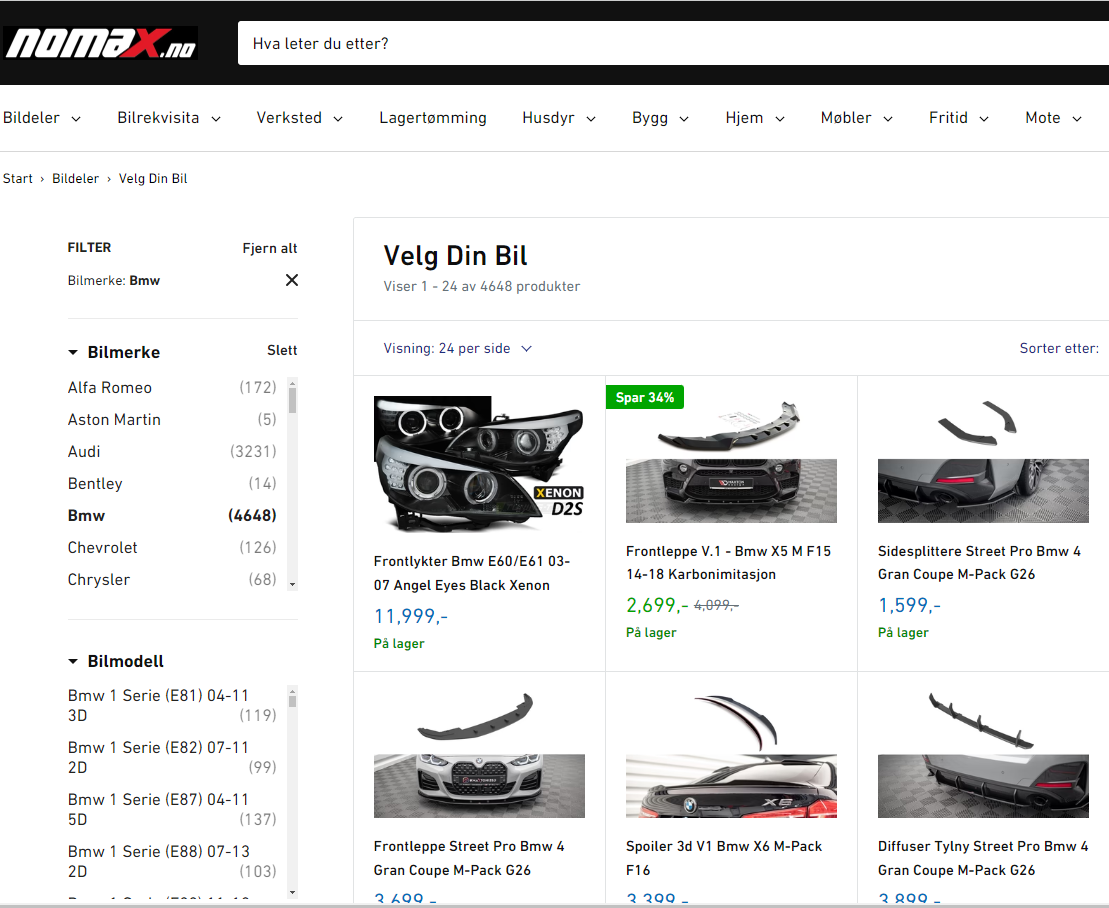The image size is (1109, 908).
Task: Open the nomax.no logo homepage
Action: pyautogui.click(x=100, y=43)
